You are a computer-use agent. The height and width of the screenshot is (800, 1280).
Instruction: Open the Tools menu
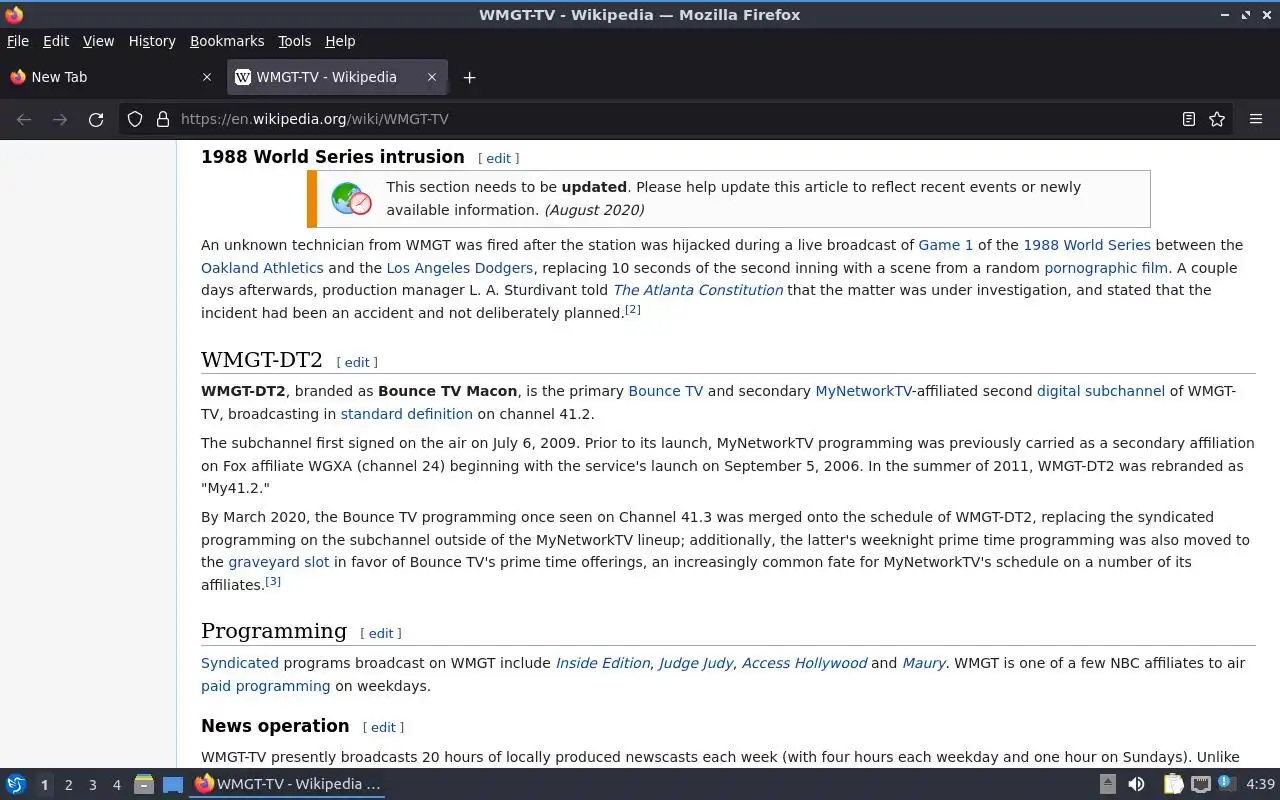coord(295,41)
